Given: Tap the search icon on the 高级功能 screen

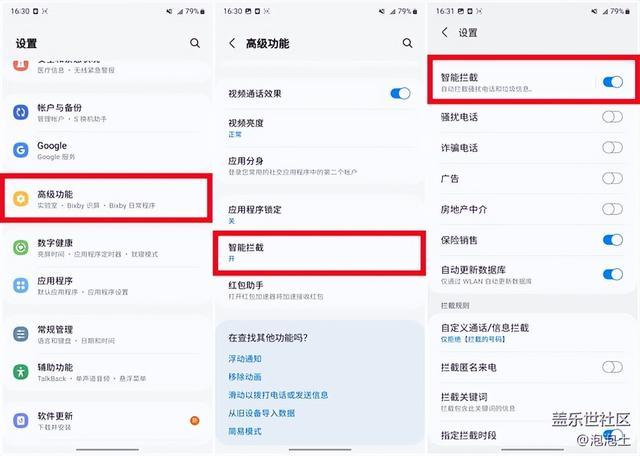Looking at the screenshot, I should point(407,43).
